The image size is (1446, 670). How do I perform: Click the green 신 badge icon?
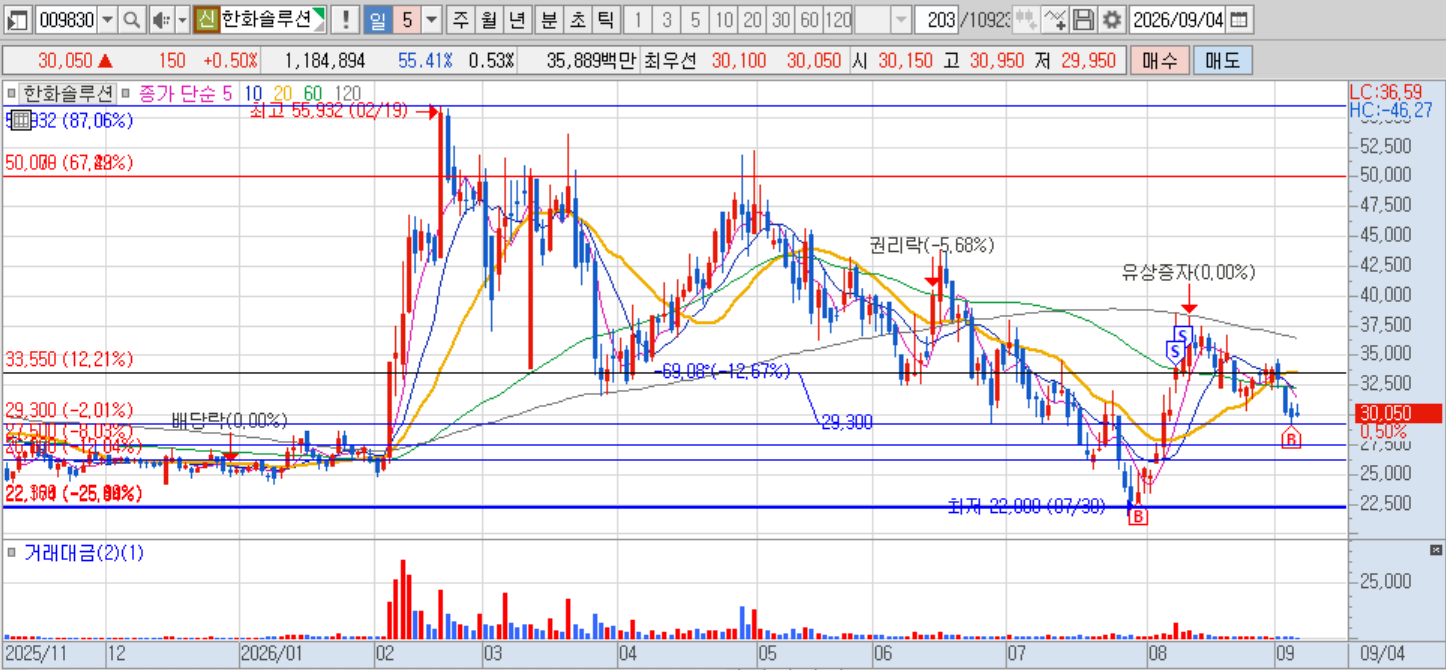206,19
